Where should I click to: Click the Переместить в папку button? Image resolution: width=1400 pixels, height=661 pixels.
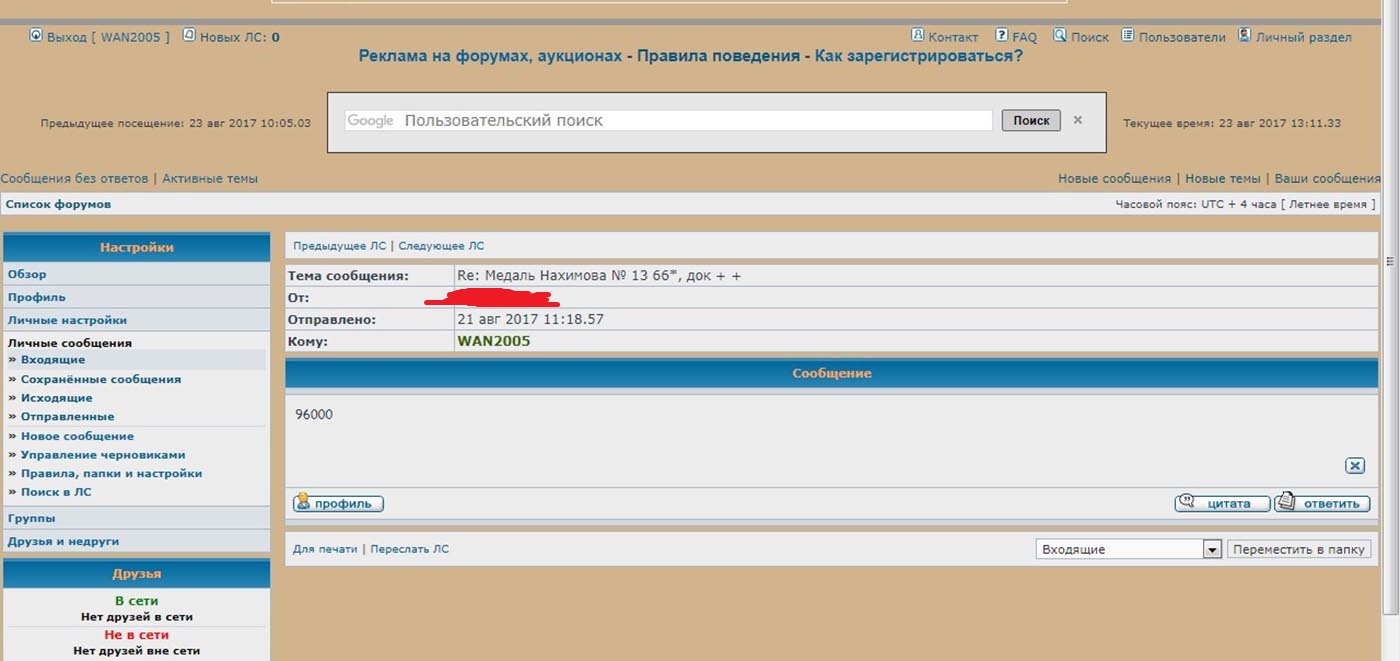[x=1298, y=549]
